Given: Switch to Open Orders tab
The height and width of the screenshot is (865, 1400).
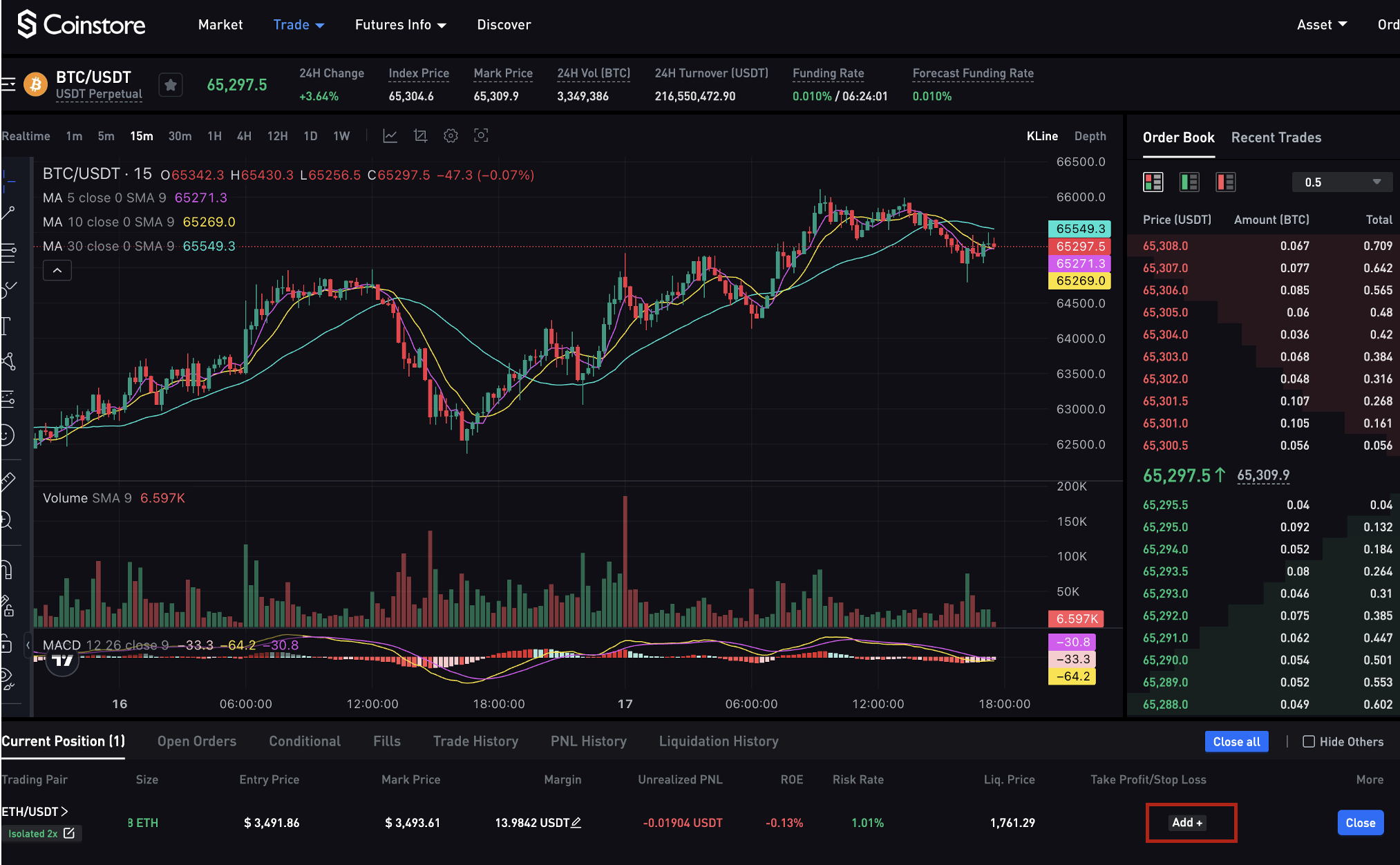Looking at the screenshot, I should (x=197, y=741).
